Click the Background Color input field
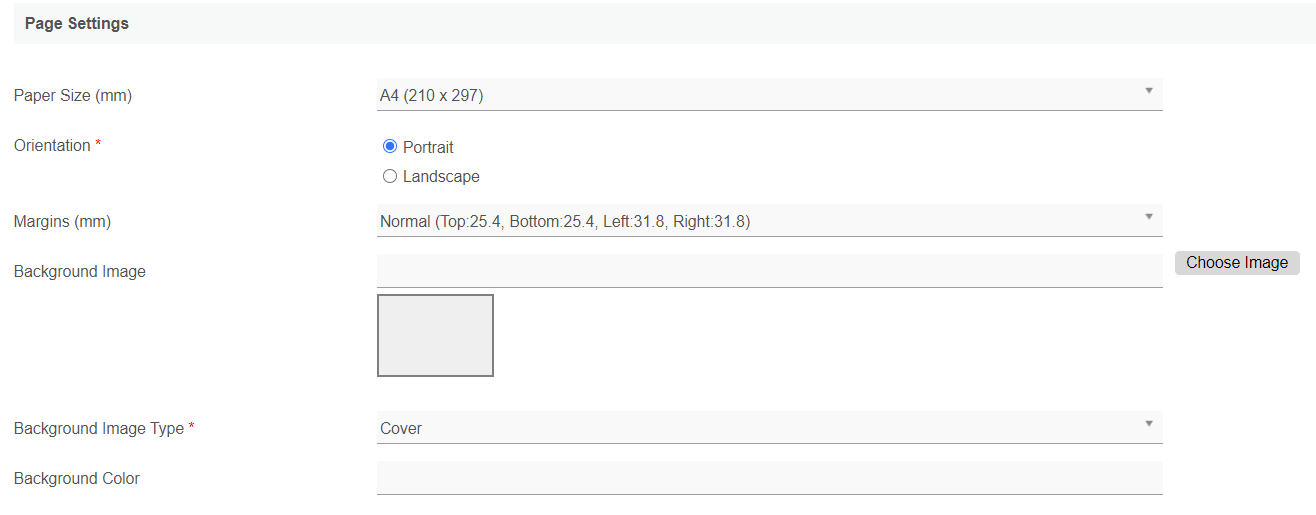 click(x=769, y=477)
